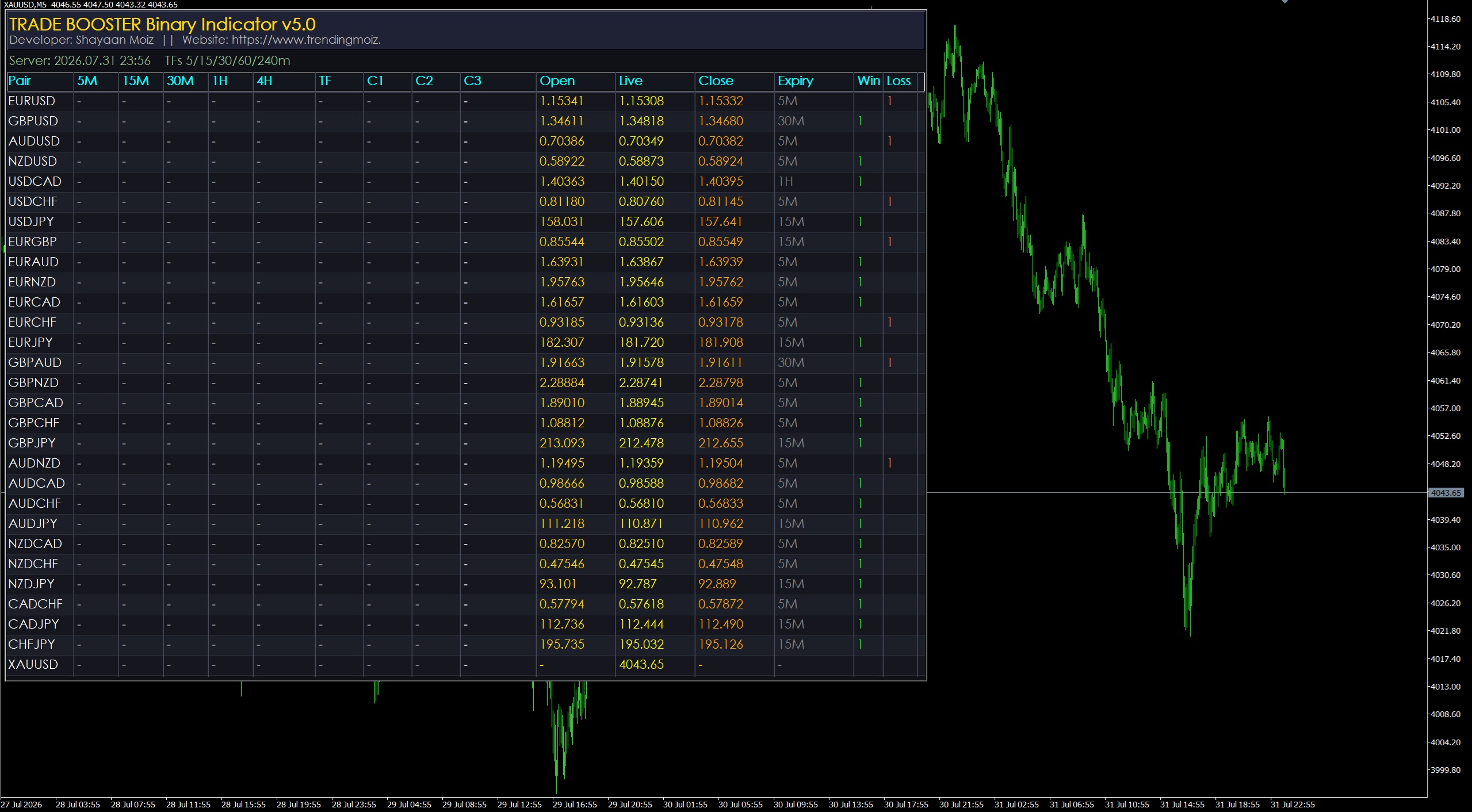Click USDJPY close price 157.641
Screen dimensions: 1472x812
pos(720,221)
